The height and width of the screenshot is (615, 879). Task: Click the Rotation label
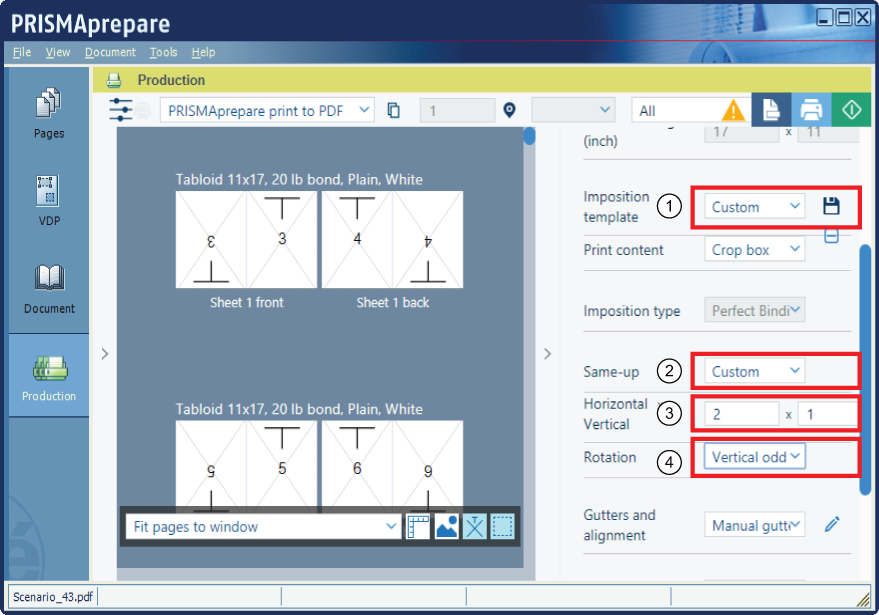point(609,457)
